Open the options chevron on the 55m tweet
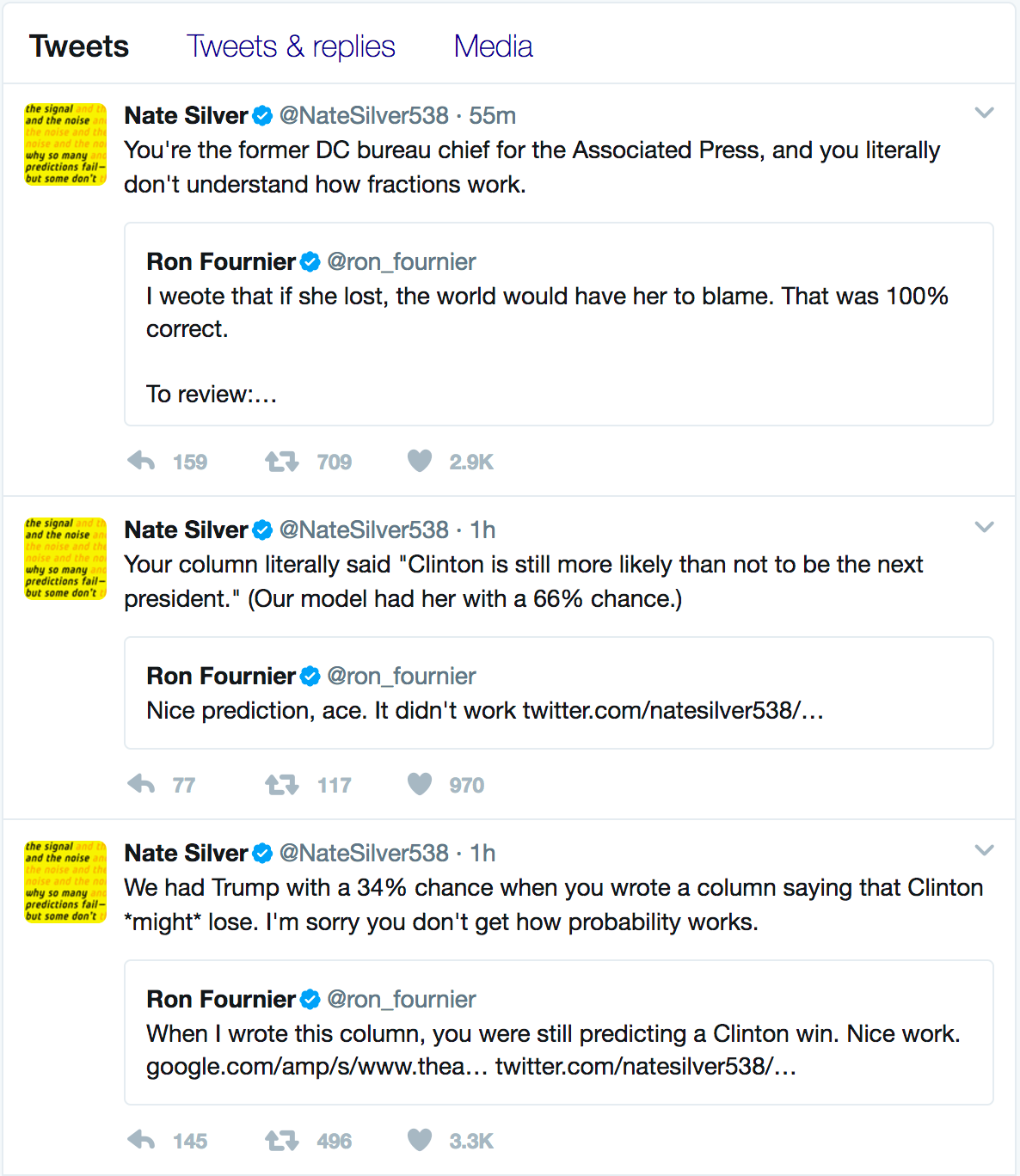The image size is (1020, 1176). point(985,113)
